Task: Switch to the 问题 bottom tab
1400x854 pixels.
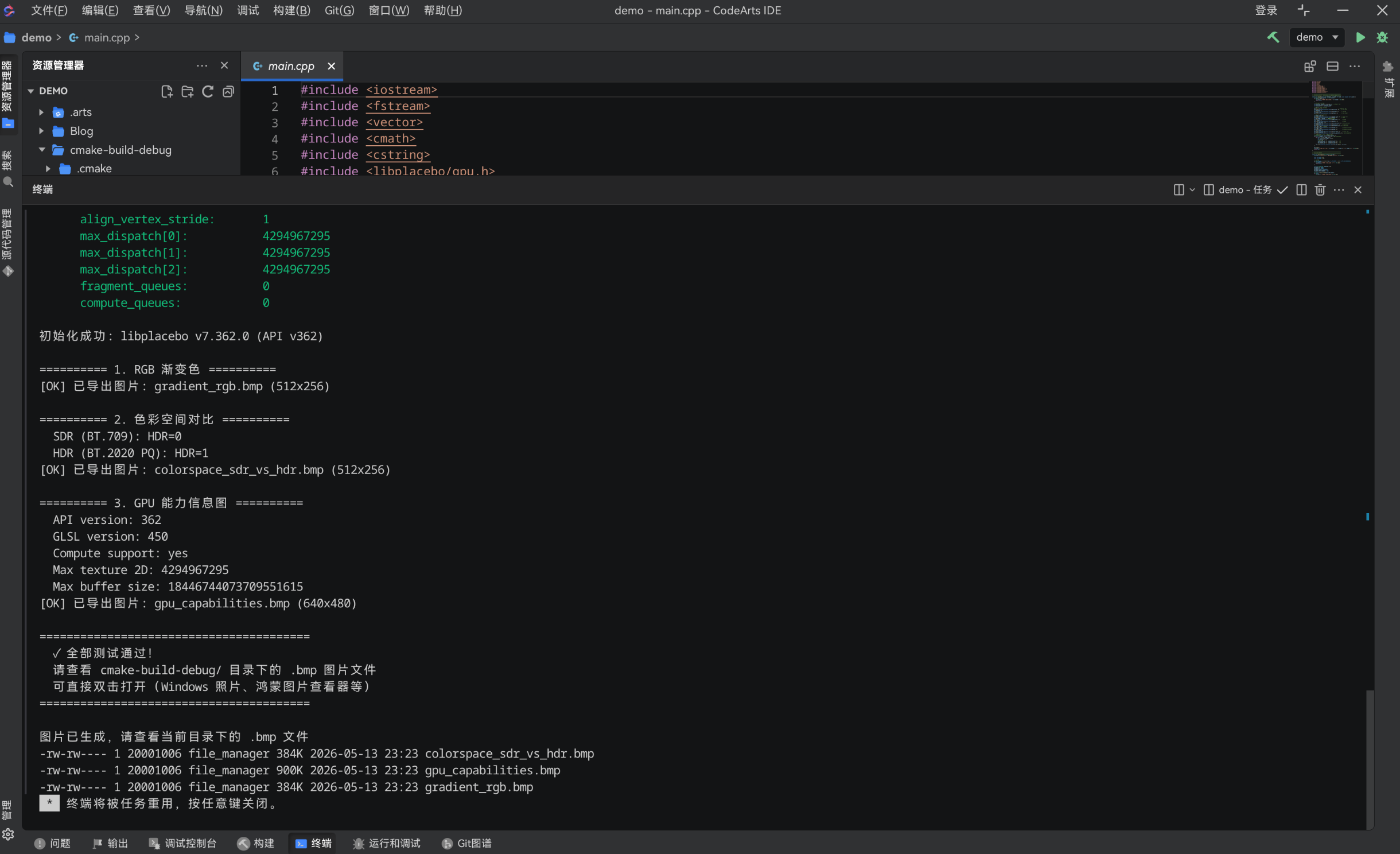Action: coord(52,843)
